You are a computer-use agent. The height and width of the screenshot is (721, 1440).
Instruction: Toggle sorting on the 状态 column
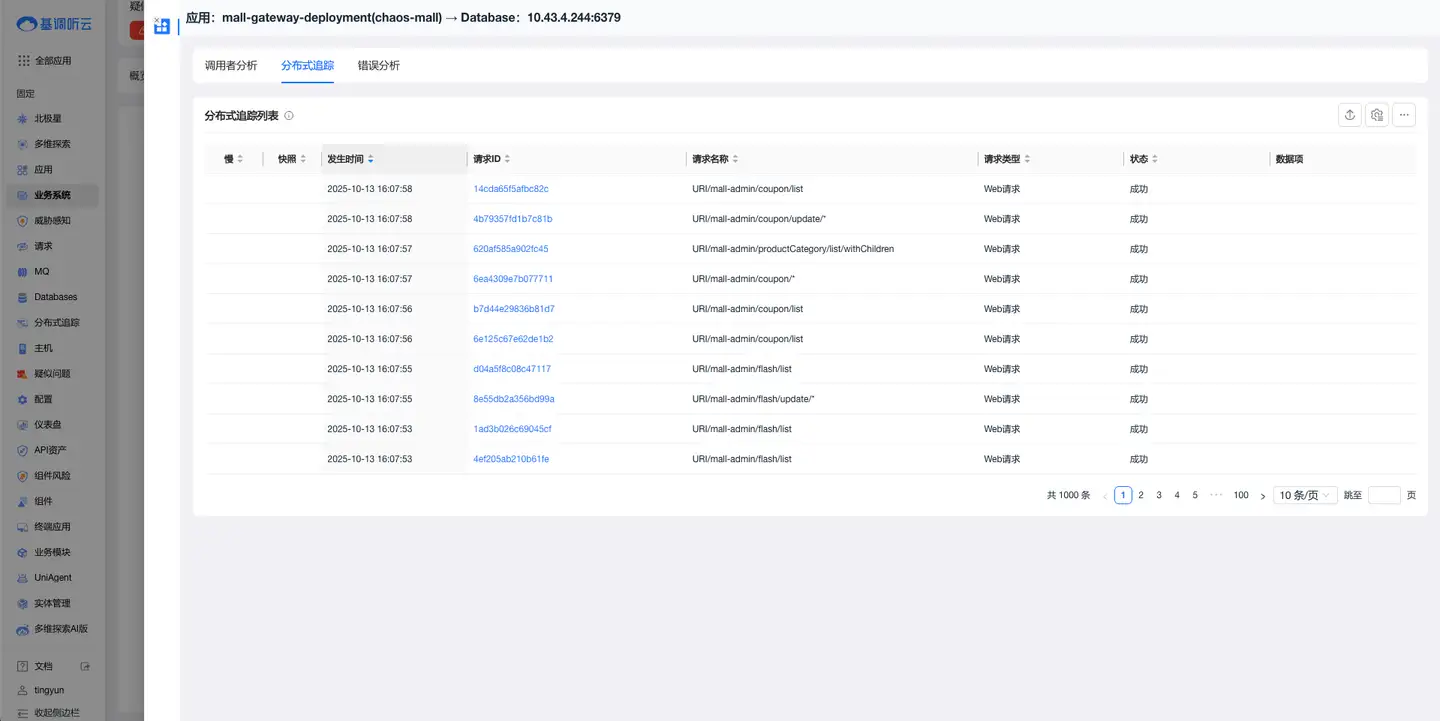click(1155, 159)
